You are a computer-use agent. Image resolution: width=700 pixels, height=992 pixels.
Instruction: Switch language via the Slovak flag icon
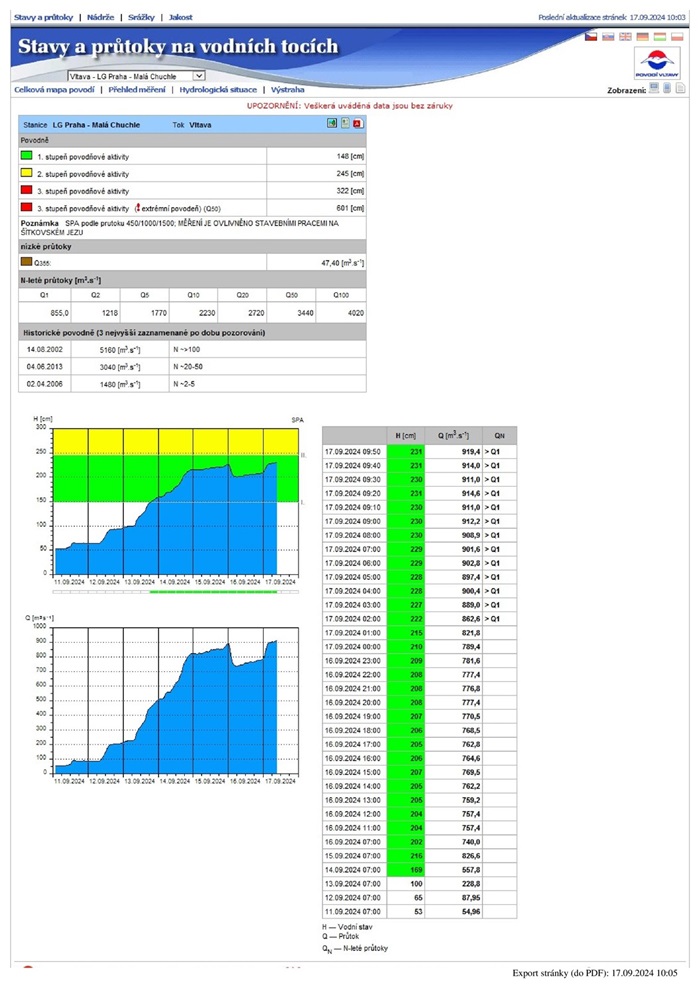click(608, 37)
